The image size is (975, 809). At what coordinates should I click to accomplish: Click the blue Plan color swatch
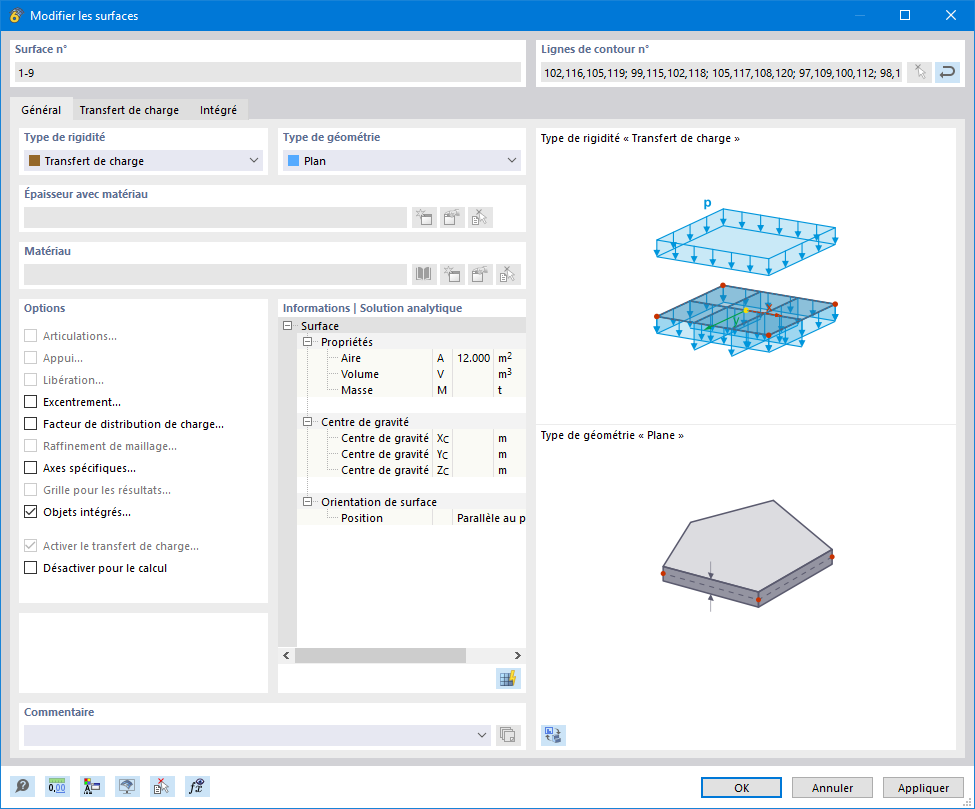coord(293,160)
